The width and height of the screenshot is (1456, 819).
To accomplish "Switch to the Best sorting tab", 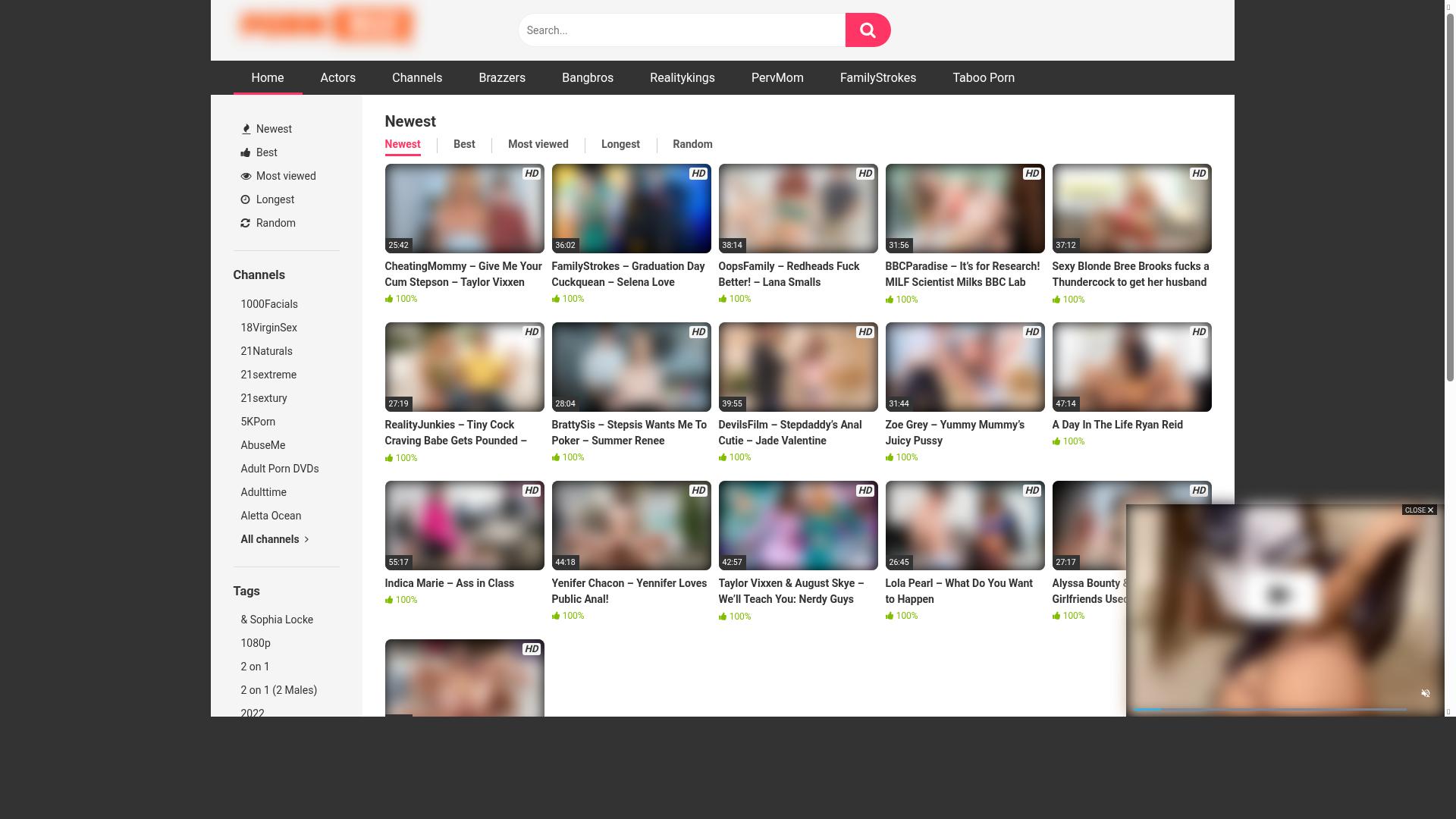I will [464, 144].
